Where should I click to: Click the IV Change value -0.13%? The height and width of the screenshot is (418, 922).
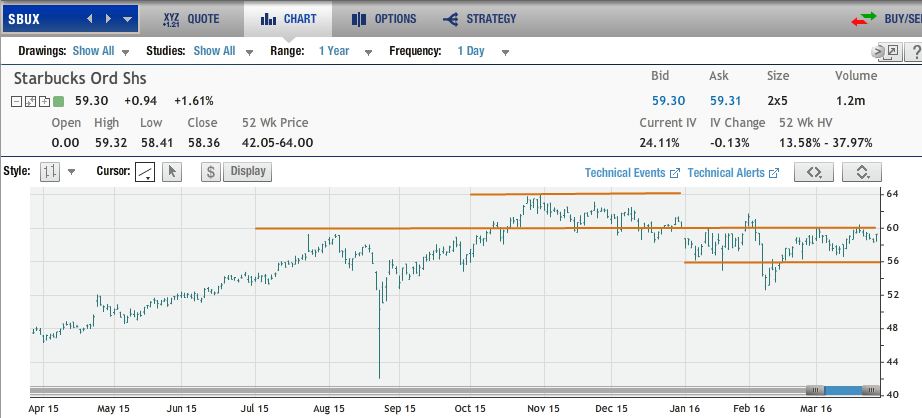[730, 143]
